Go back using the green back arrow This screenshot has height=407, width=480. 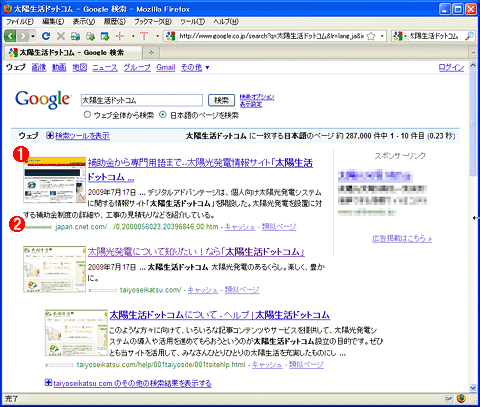click(10, 36)
